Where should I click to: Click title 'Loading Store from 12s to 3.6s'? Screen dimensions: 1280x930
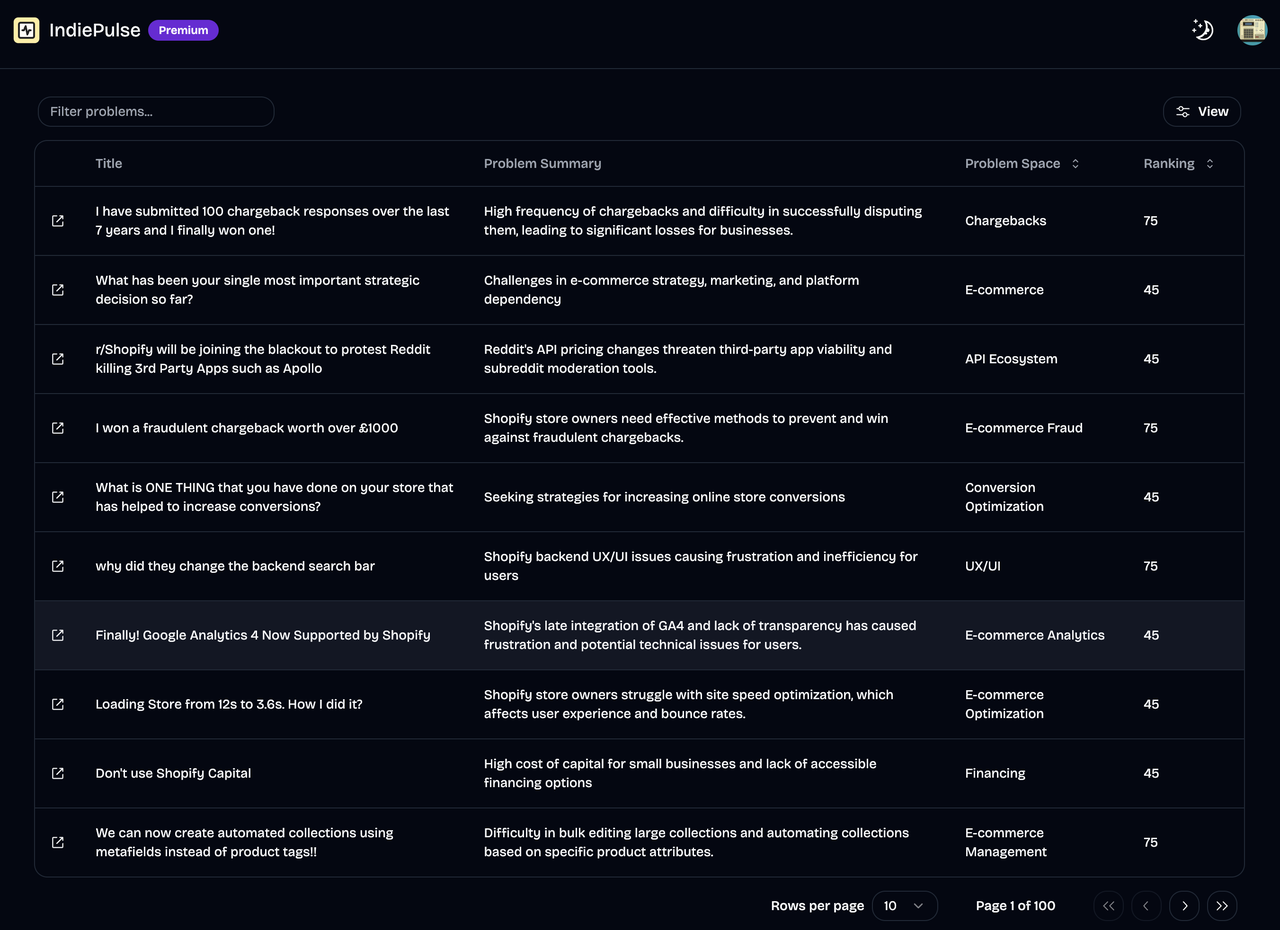[x=229, y=704]
